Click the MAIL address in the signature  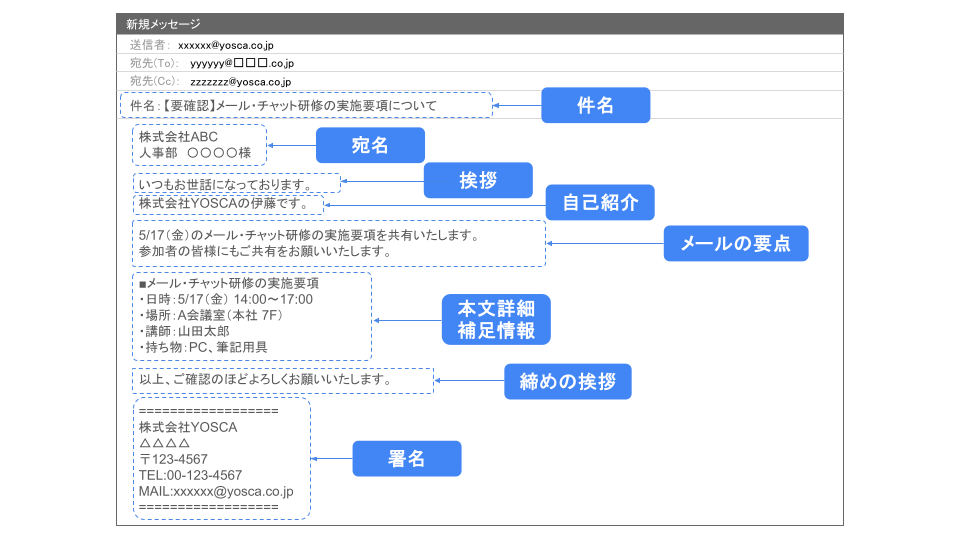pos(216,491)
